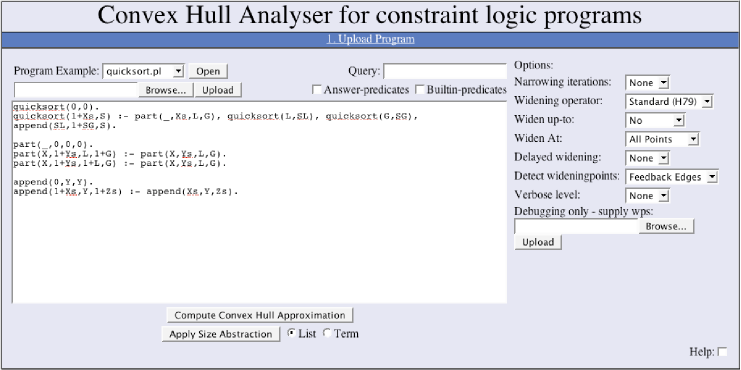Screen dimensions: 741x370
Task: Click Upload next to the program Browse button
Action: 218,90
